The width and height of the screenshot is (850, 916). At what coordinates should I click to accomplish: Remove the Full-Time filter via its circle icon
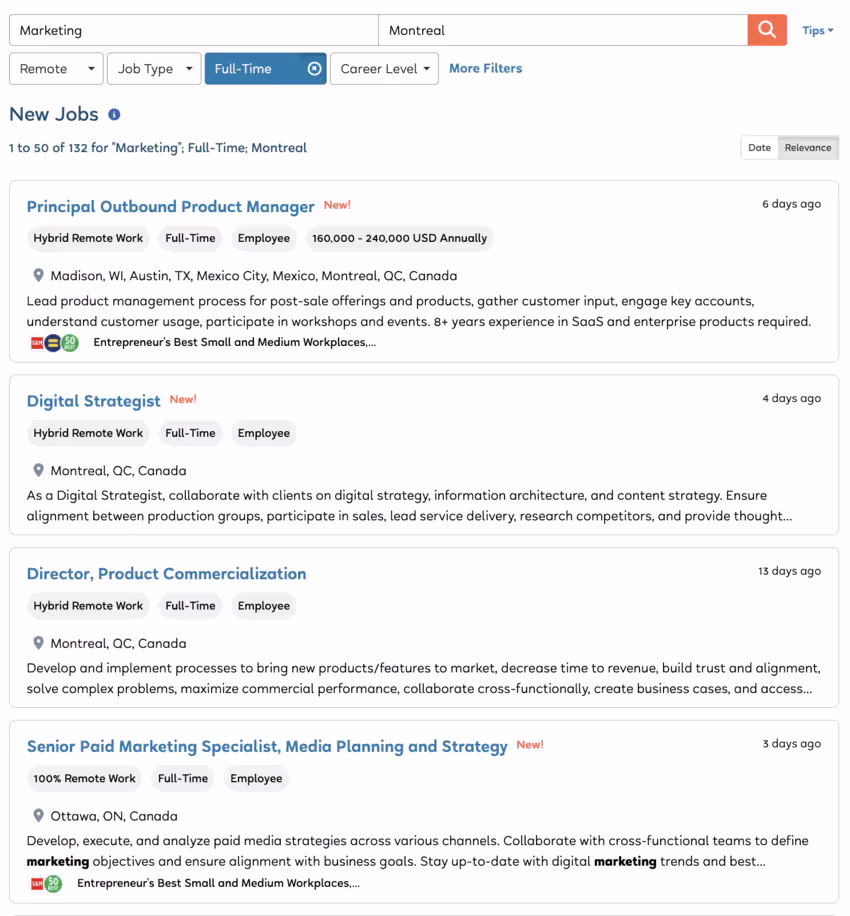[x=314, y=68]
